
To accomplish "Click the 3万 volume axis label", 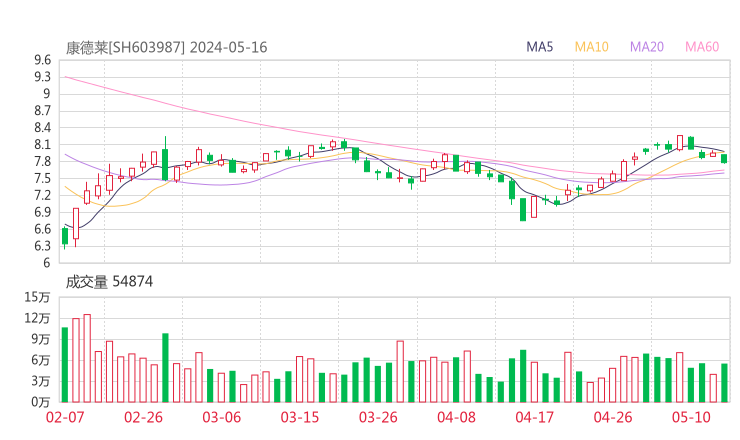I will click(x=41, y=381).
